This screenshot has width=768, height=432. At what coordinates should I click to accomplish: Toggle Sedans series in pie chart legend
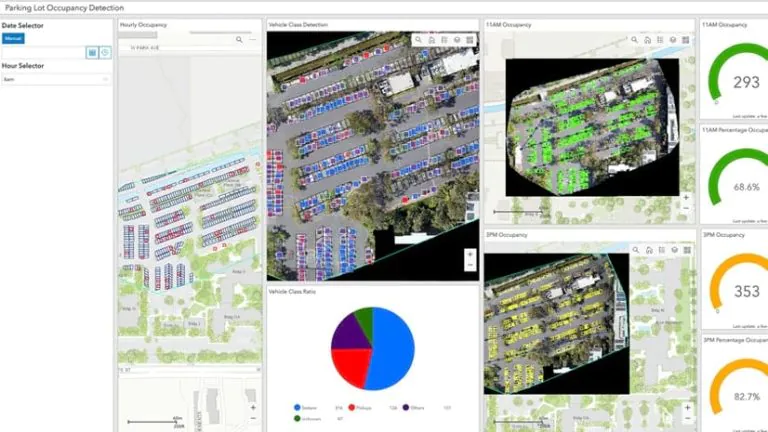[297, 407]
